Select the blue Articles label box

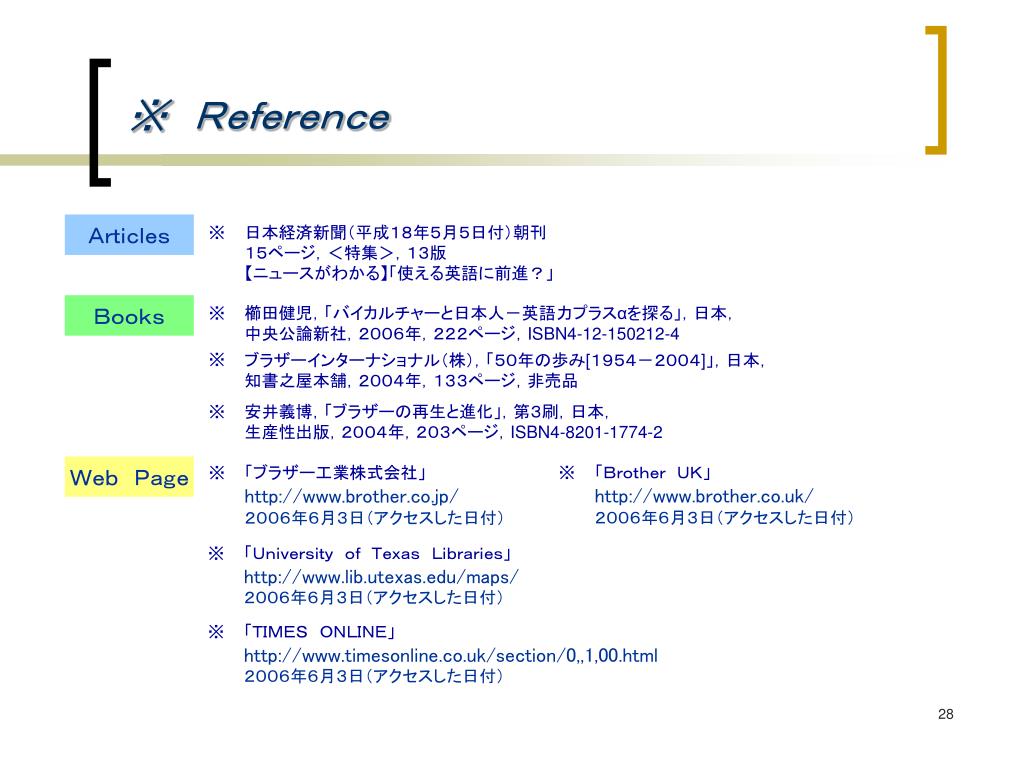click(x=129, y=234)
